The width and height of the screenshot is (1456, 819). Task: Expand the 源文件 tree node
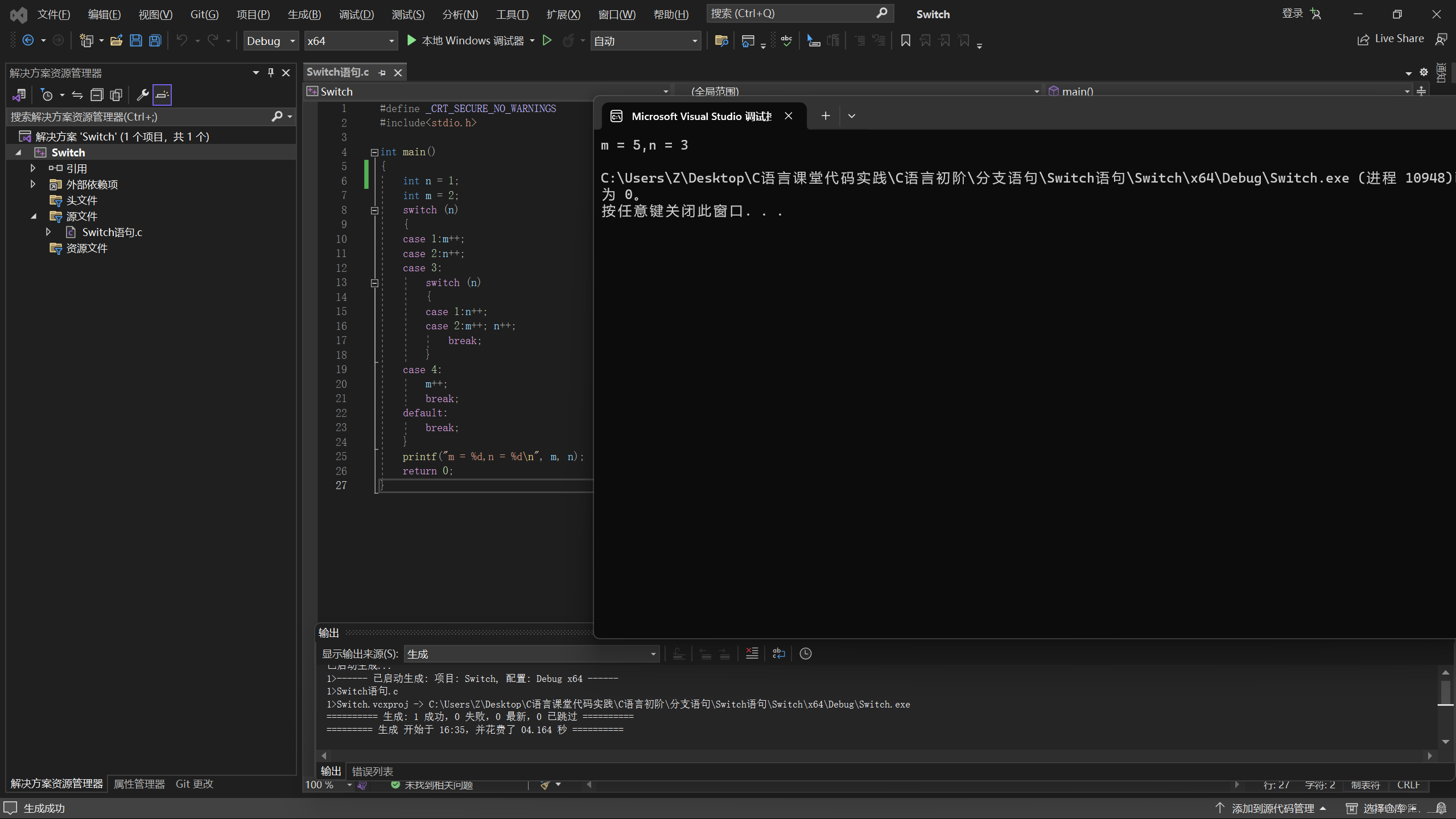(x=33, y=216)
